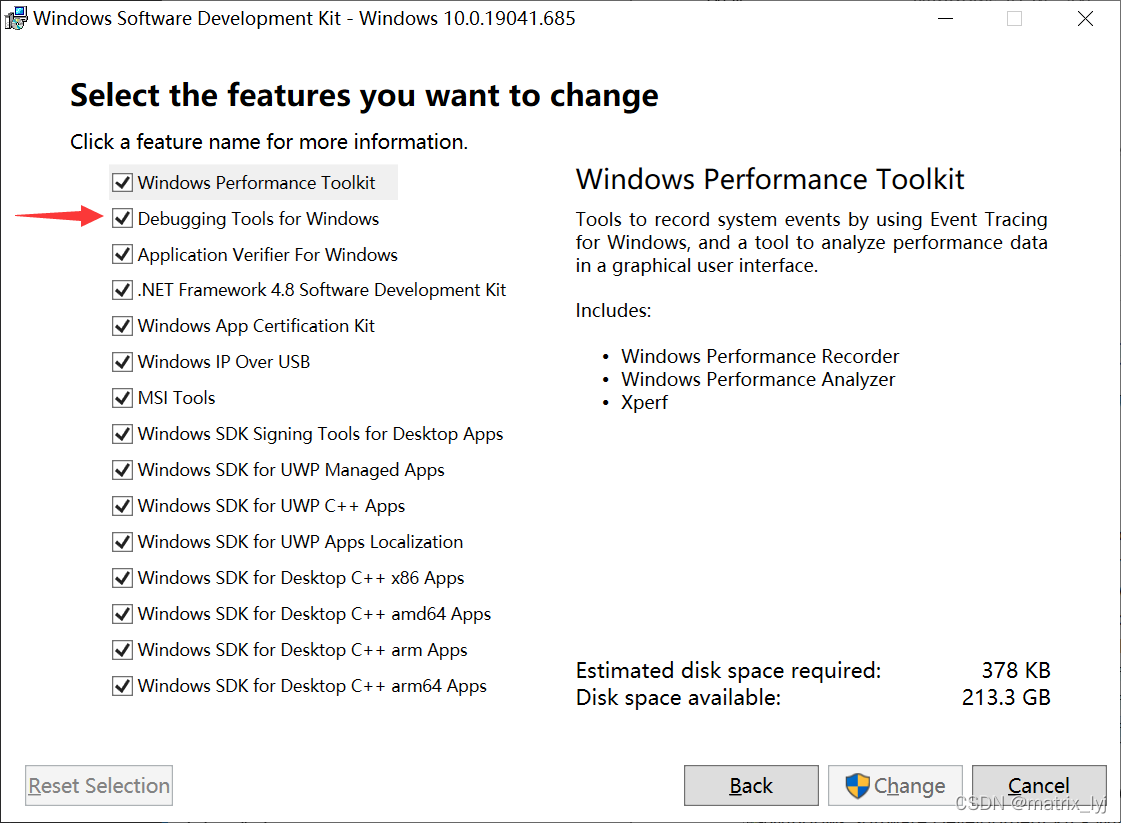Select Windows SDK for Desktop C++ x86 Apps name

[301, 578]
